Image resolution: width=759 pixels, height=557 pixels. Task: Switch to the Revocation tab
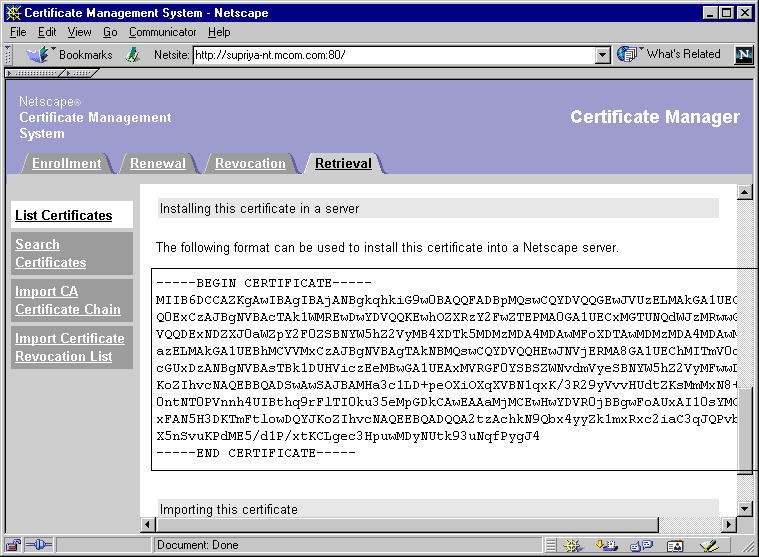click(250, 164)
